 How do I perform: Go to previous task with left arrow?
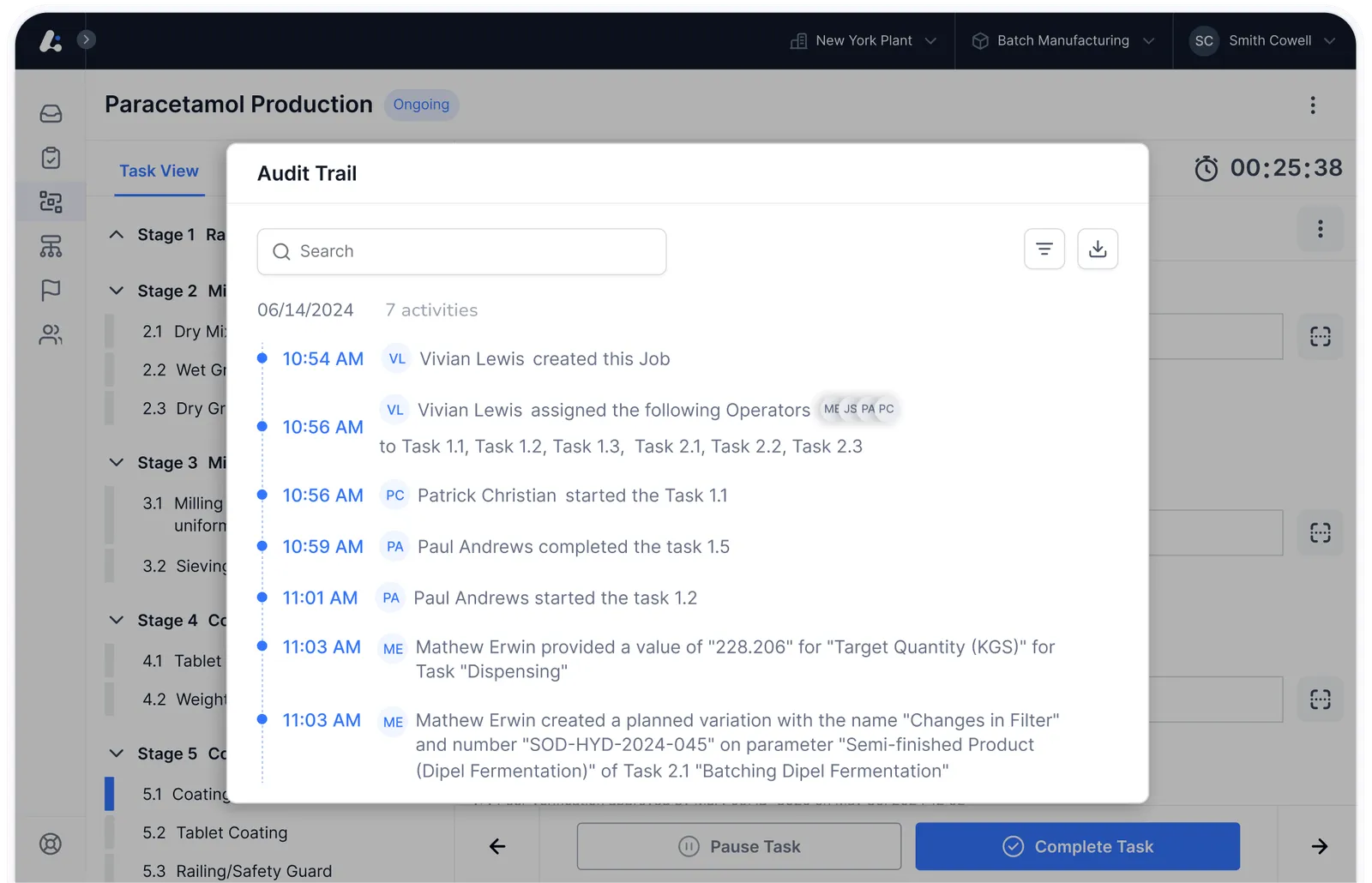pos(497,846)
